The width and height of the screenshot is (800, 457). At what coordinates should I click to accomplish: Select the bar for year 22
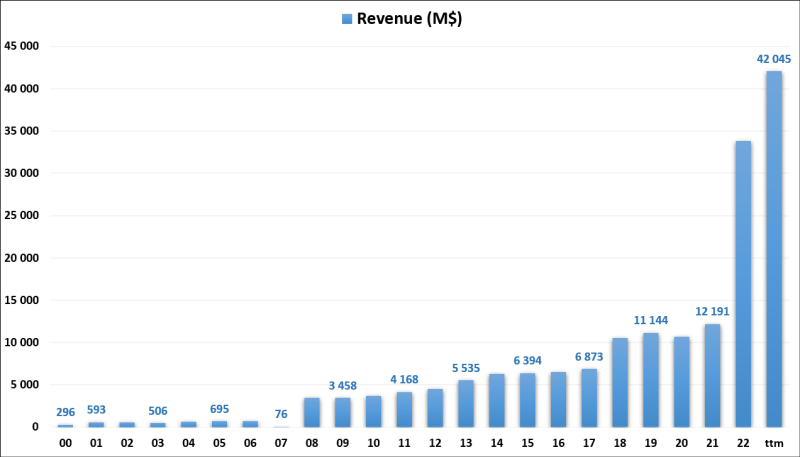[x=743, y=284]
